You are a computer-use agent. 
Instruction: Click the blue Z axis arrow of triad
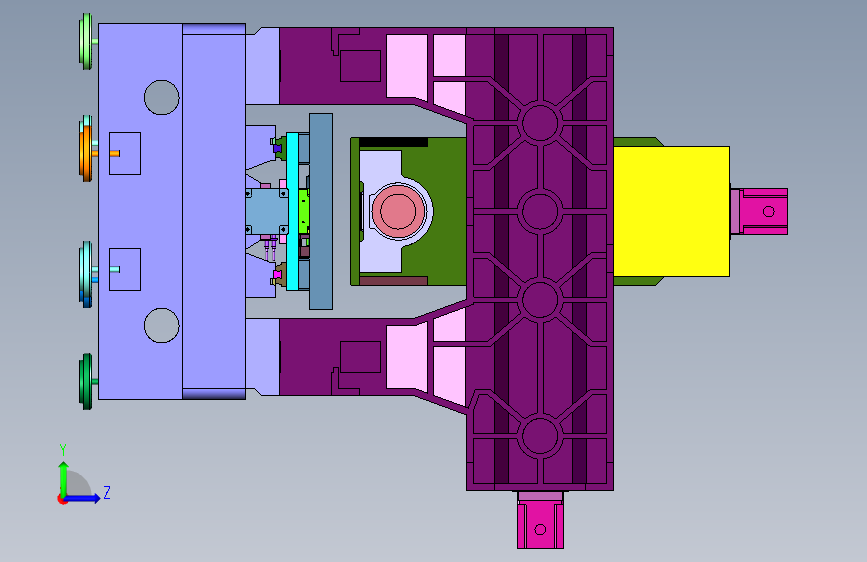(85, 498)
